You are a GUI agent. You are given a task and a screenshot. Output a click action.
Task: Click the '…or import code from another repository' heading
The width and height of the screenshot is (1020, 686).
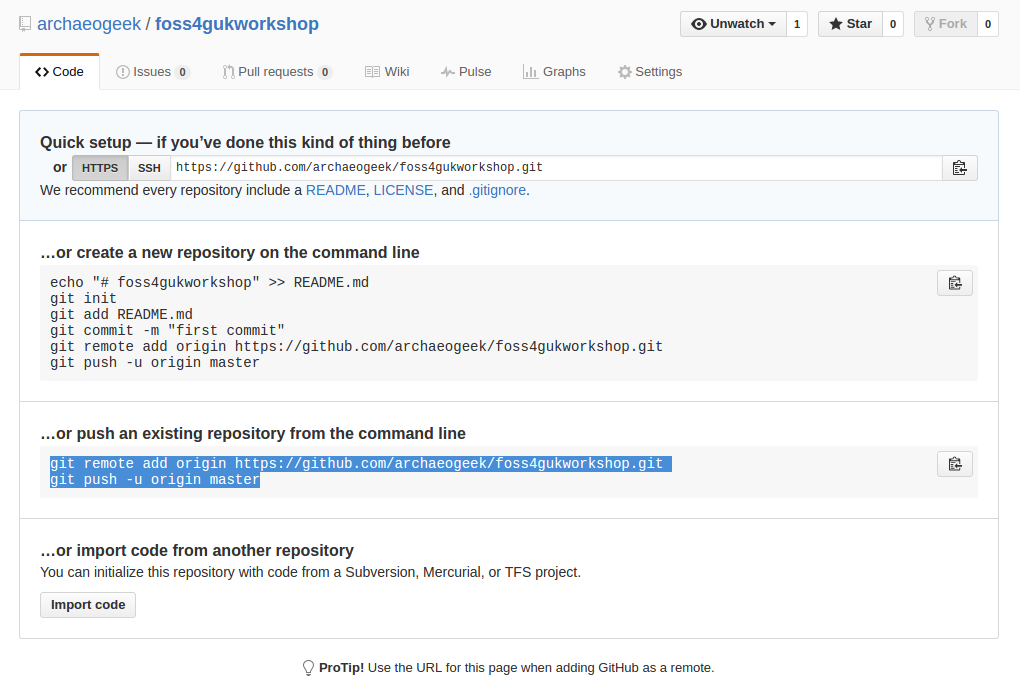[197, 551]
